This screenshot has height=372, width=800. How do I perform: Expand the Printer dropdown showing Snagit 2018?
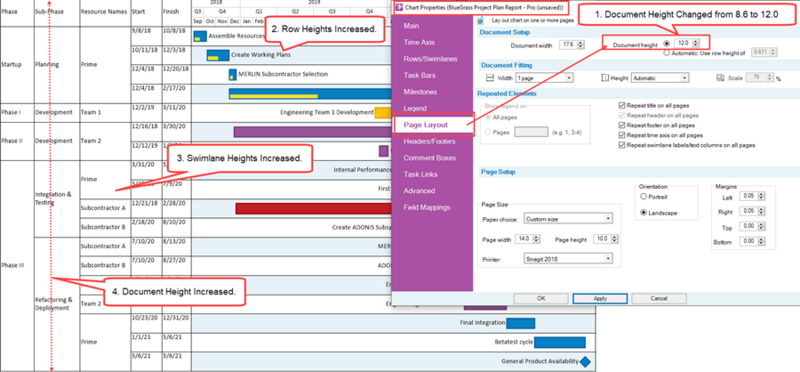click(568, 259)
